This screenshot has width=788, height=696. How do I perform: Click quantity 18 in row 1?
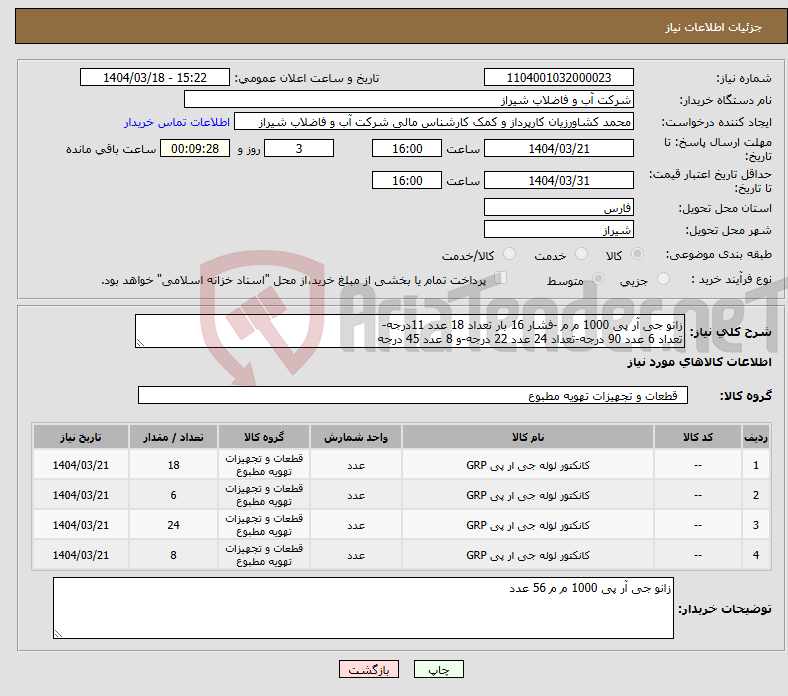coord(173,465)
